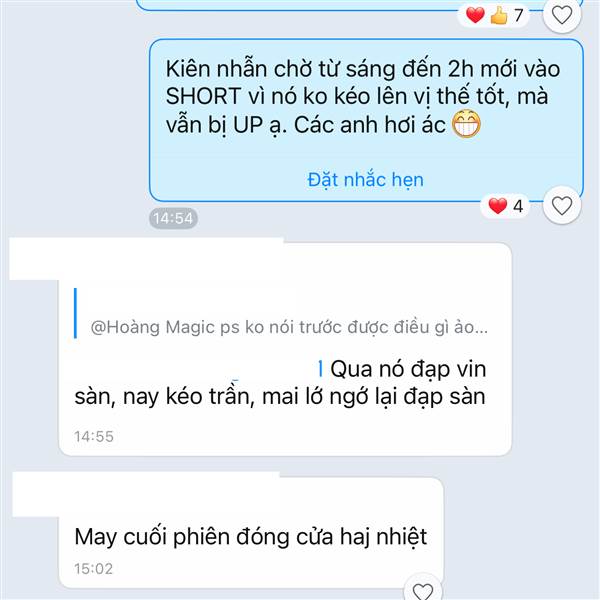Click thumbs-up emoji in the 7-reaction pill
Screen dimensions: 600x600
click(x=499, y=16)
